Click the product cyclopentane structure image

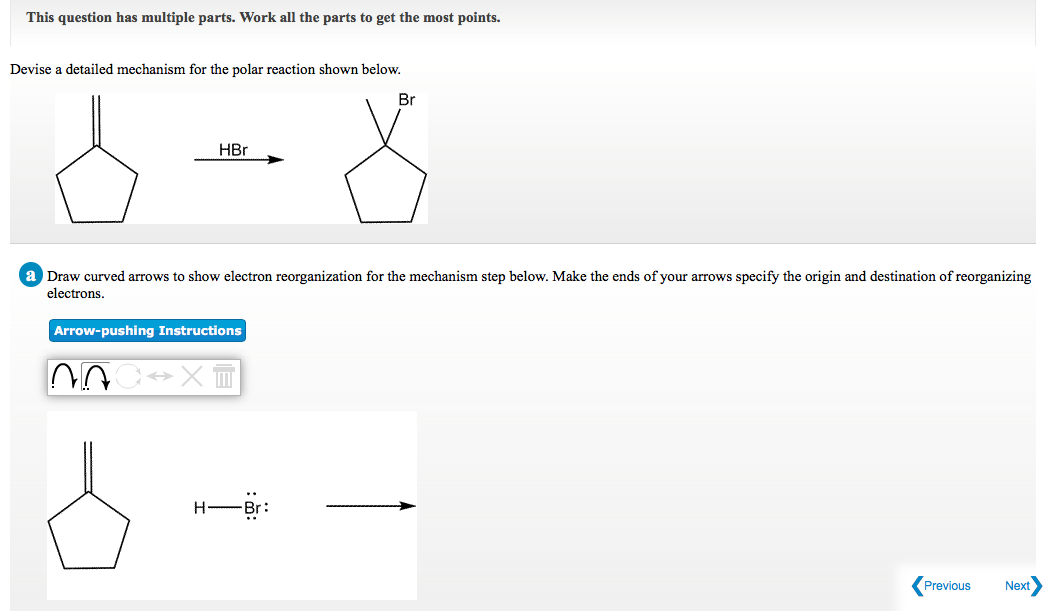click(387, 180)
